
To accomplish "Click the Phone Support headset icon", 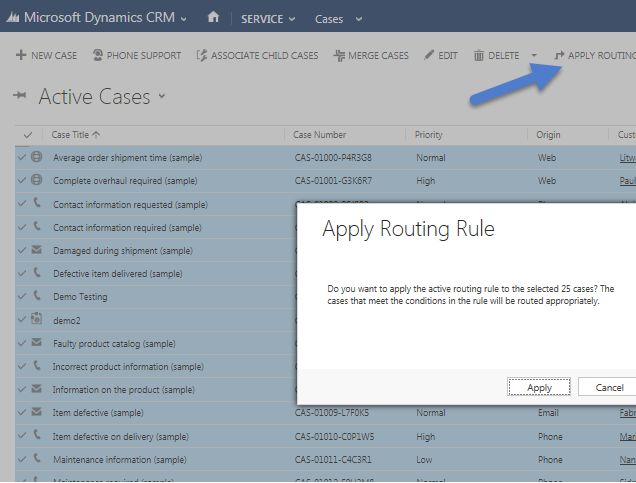I will pos(98,55).
